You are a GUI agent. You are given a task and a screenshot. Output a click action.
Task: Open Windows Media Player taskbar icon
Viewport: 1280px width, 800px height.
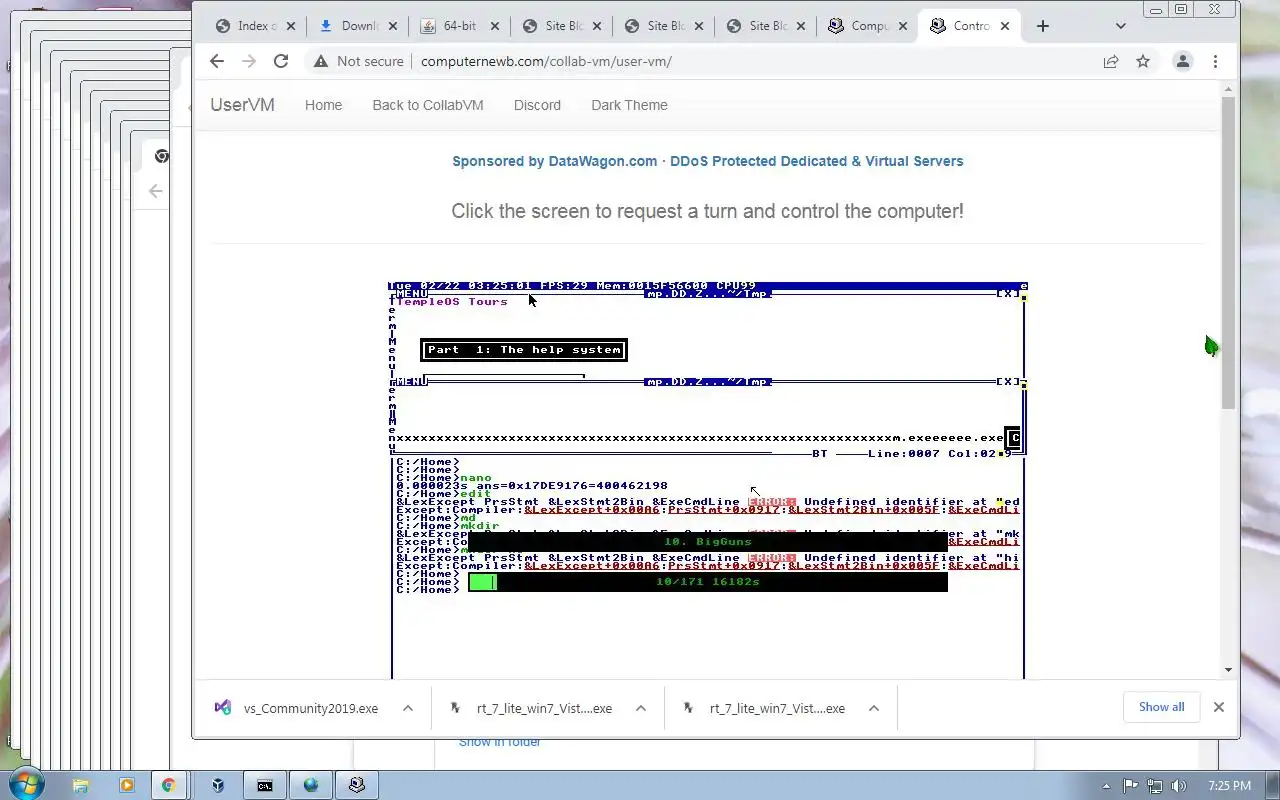coord(127,785)
